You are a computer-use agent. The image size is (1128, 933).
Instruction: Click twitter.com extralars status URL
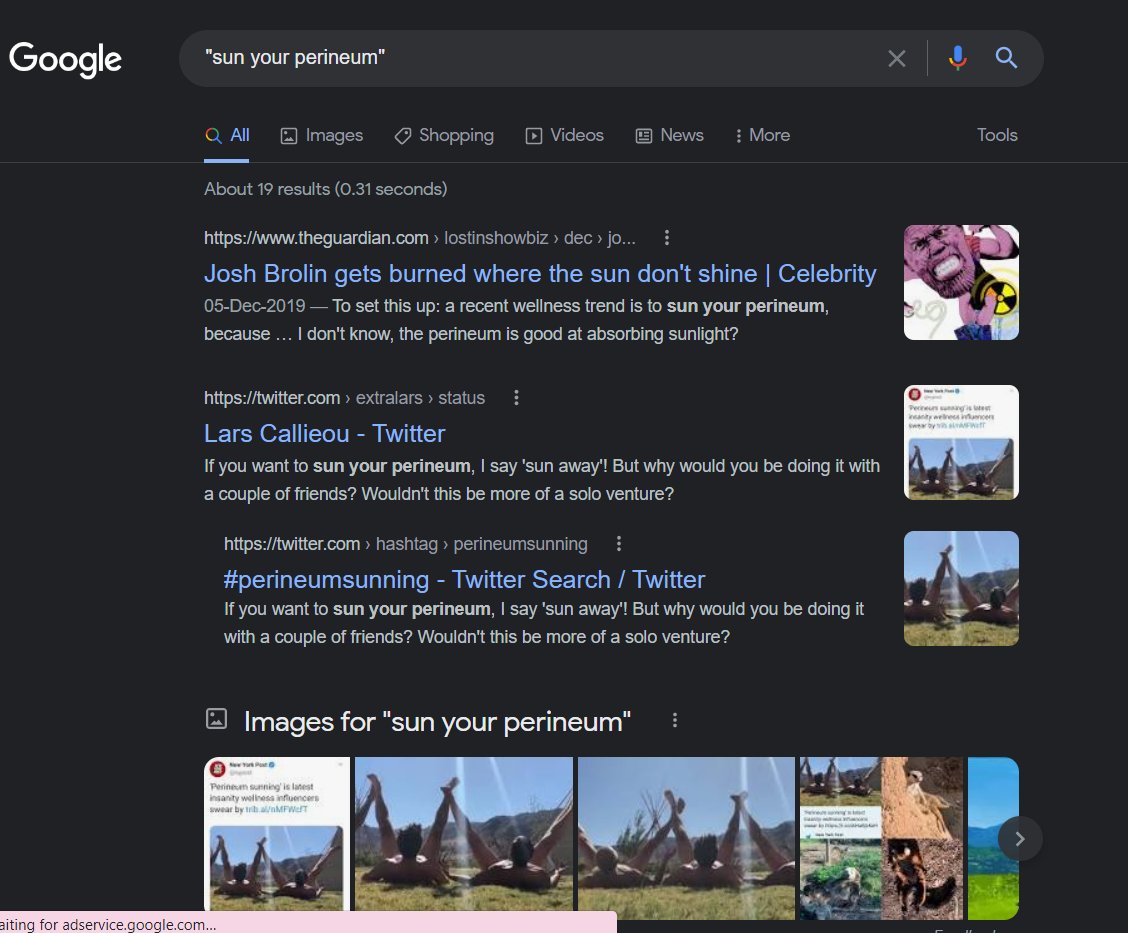click(x=344, y=398)
